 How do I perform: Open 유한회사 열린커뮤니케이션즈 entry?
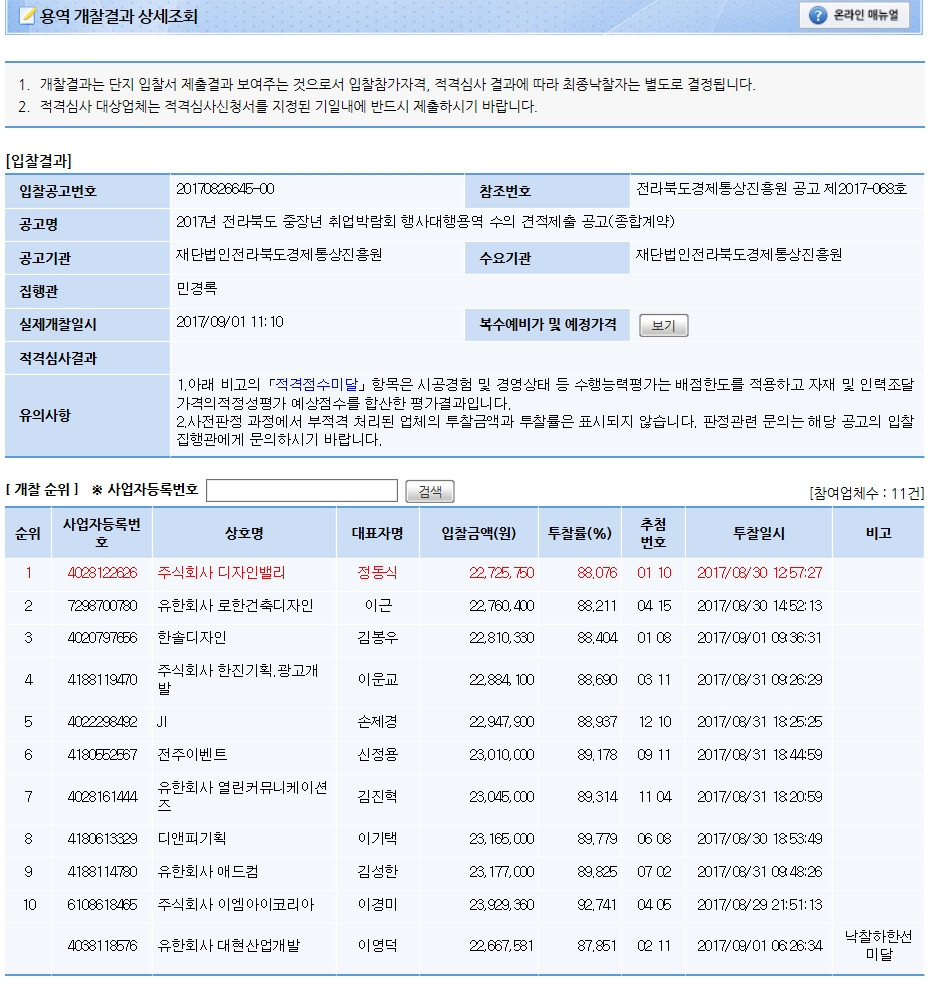click(x=241, y=796)
